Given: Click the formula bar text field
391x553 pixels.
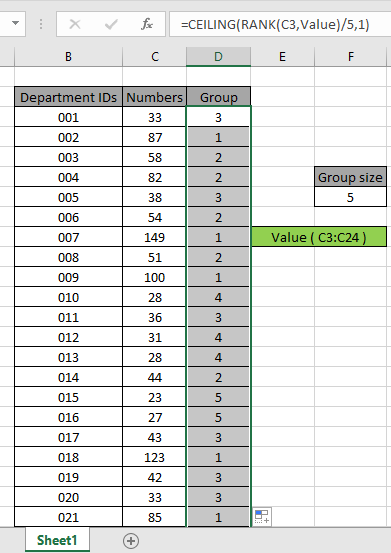Looking at the screenshot, I should [x=280, y=24].
